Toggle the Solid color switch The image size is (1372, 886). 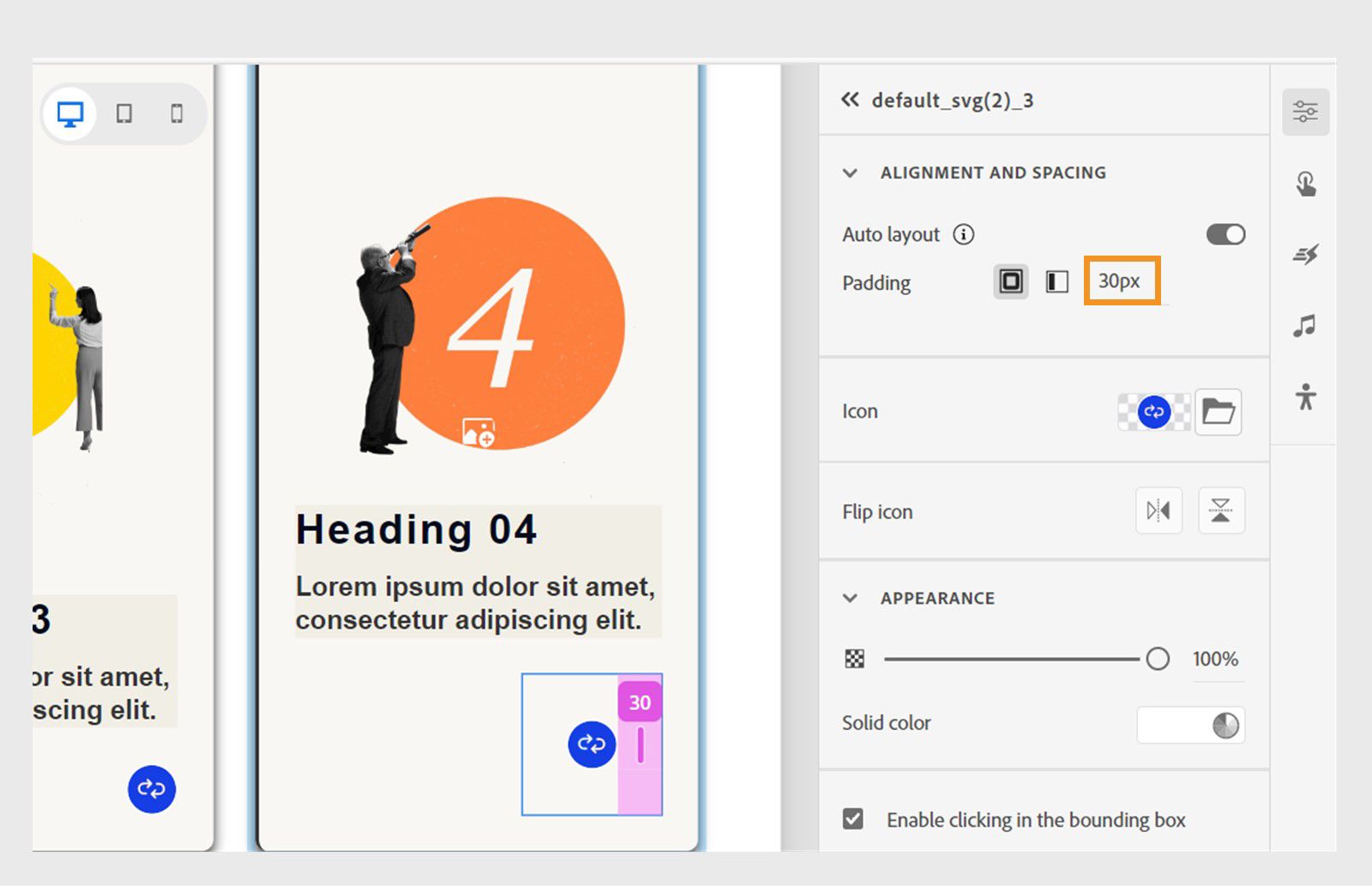pyautogui.click(x=1191, y=725)
